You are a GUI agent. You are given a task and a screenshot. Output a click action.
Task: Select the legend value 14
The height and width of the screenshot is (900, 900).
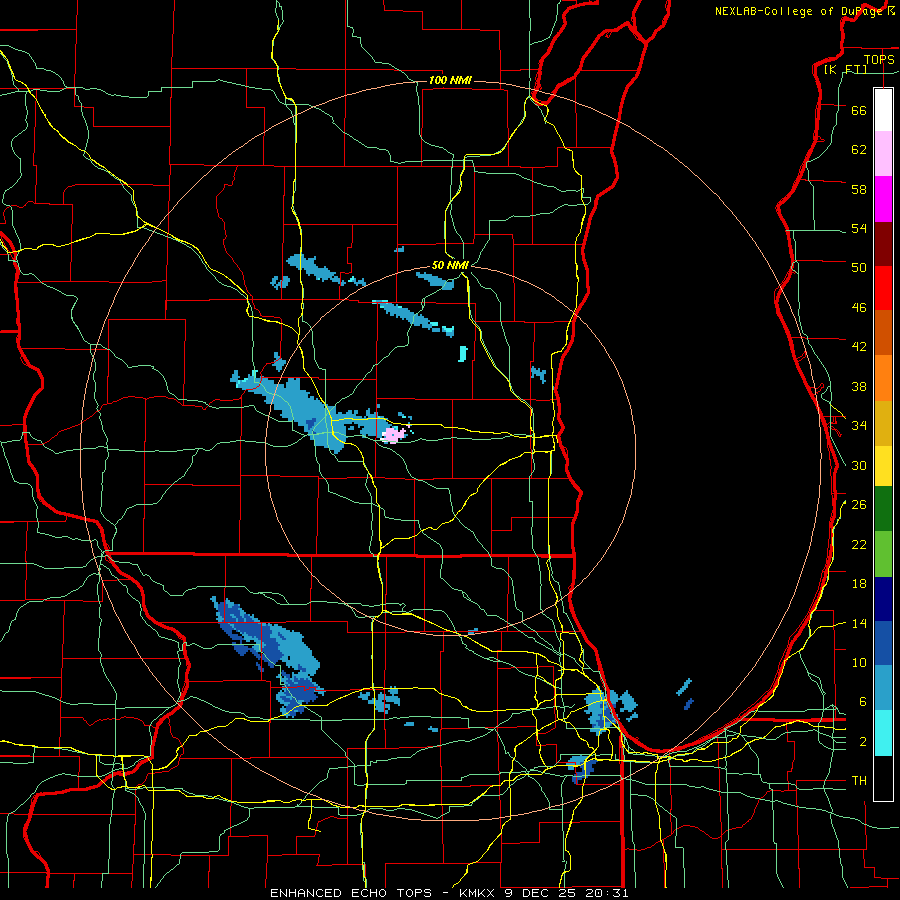pos(859,623)
